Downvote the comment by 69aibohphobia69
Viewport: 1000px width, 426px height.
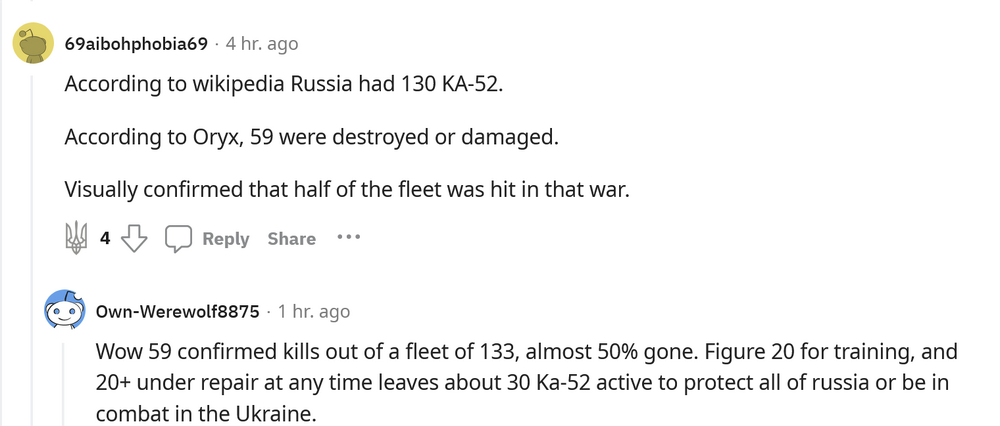[x=134, y=238]
